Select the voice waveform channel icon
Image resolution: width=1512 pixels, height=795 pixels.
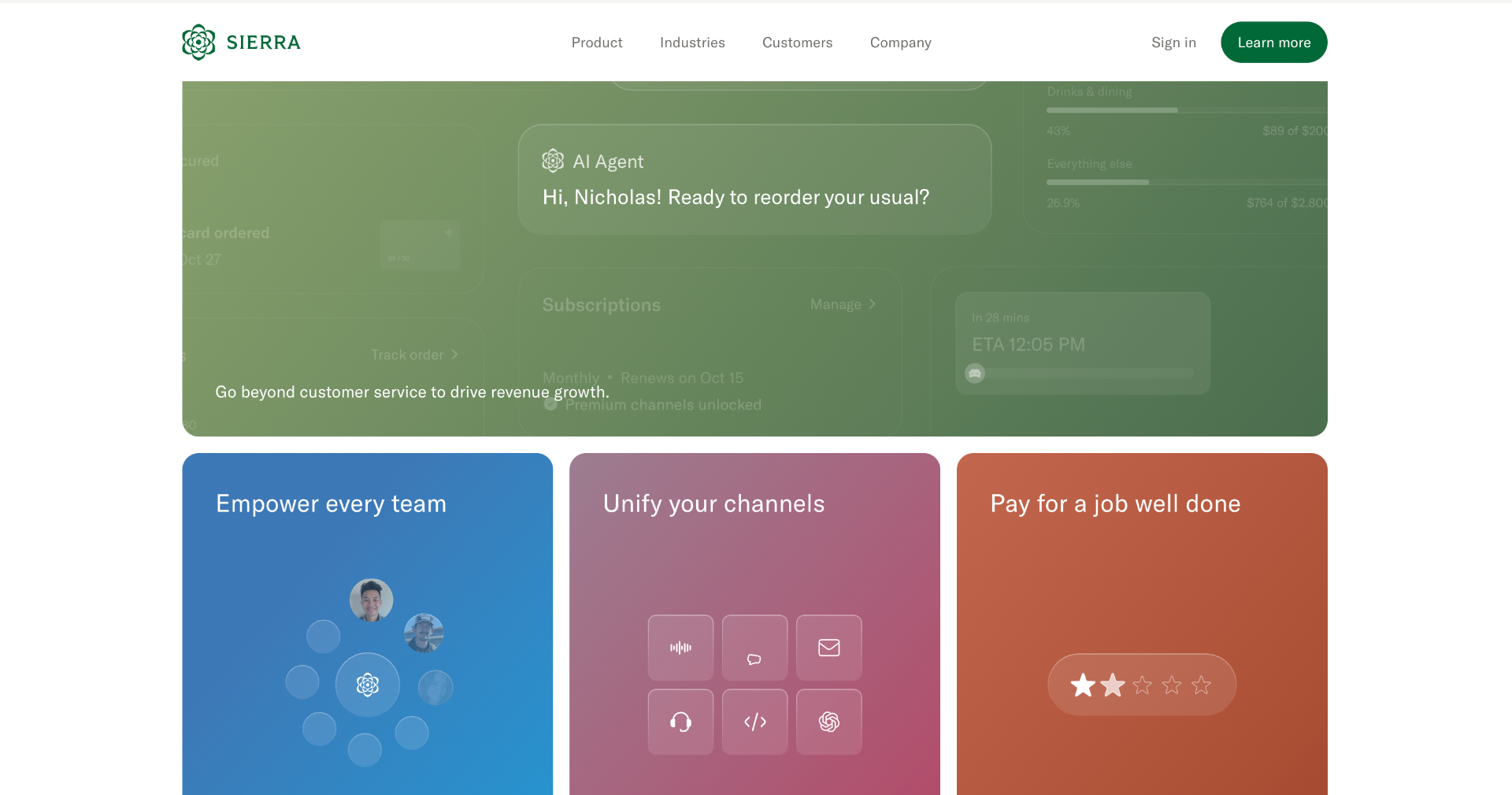tap(680, 648)
